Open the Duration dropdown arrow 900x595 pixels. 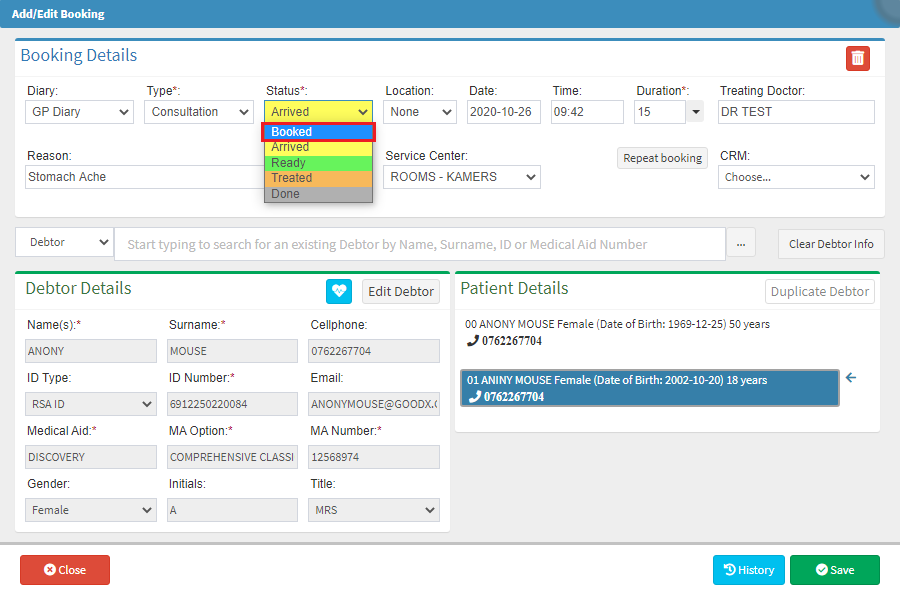tap(695, 112)
